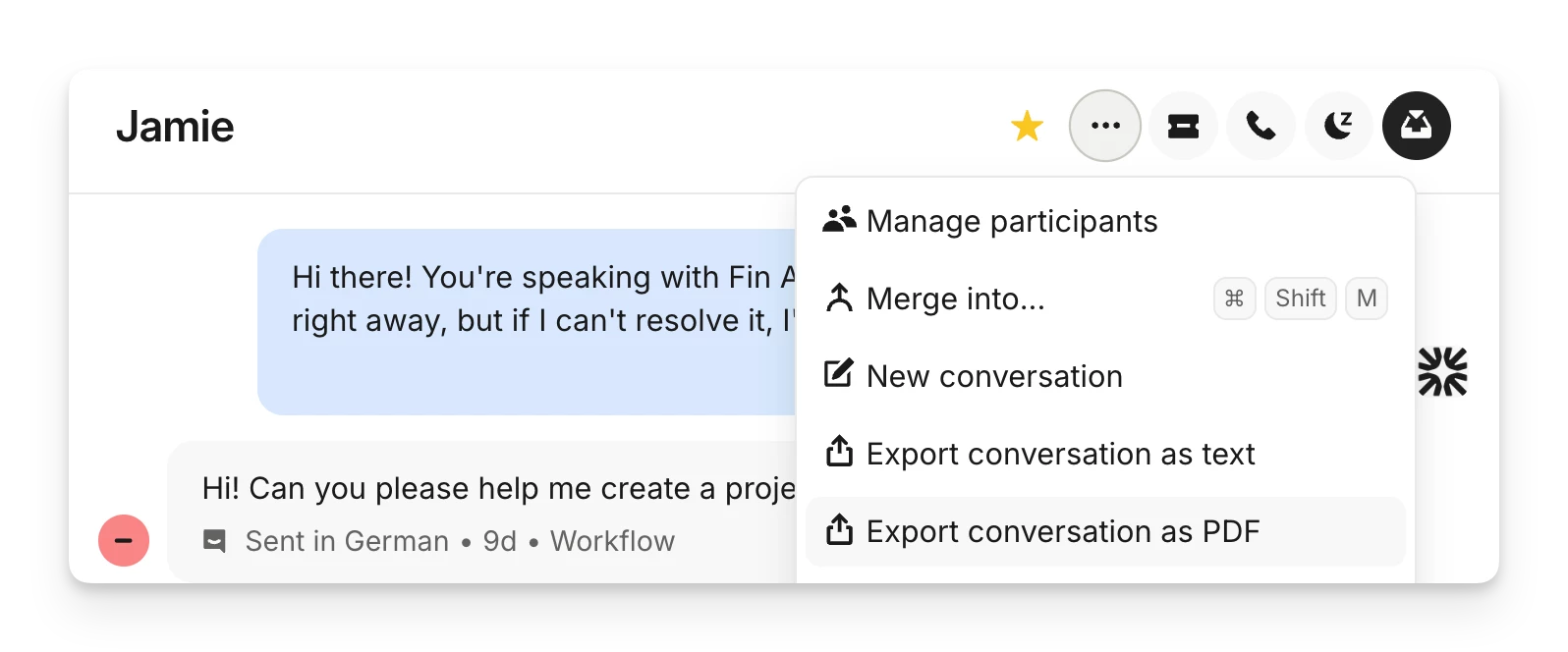Click the merge arrow icon
The height and width of the screenshot is (652, 1568).
coord(839,298)
